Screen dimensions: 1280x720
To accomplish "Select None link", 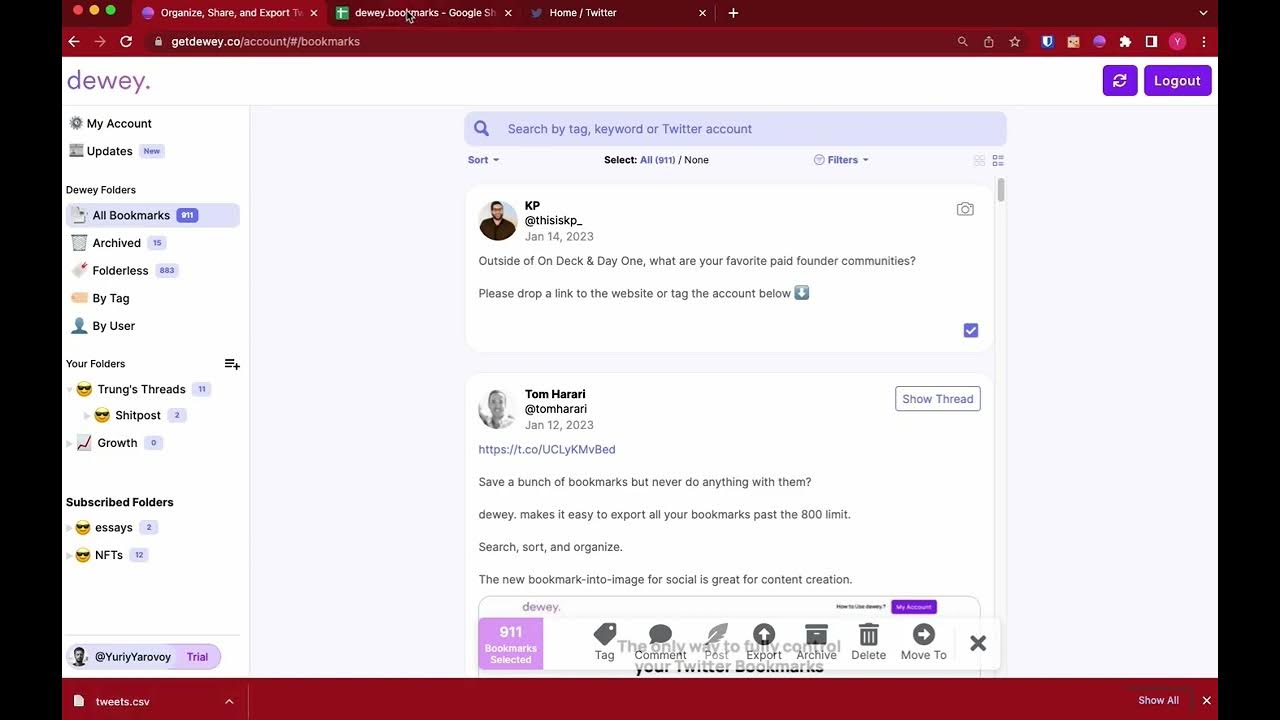I will coord(696,160).
